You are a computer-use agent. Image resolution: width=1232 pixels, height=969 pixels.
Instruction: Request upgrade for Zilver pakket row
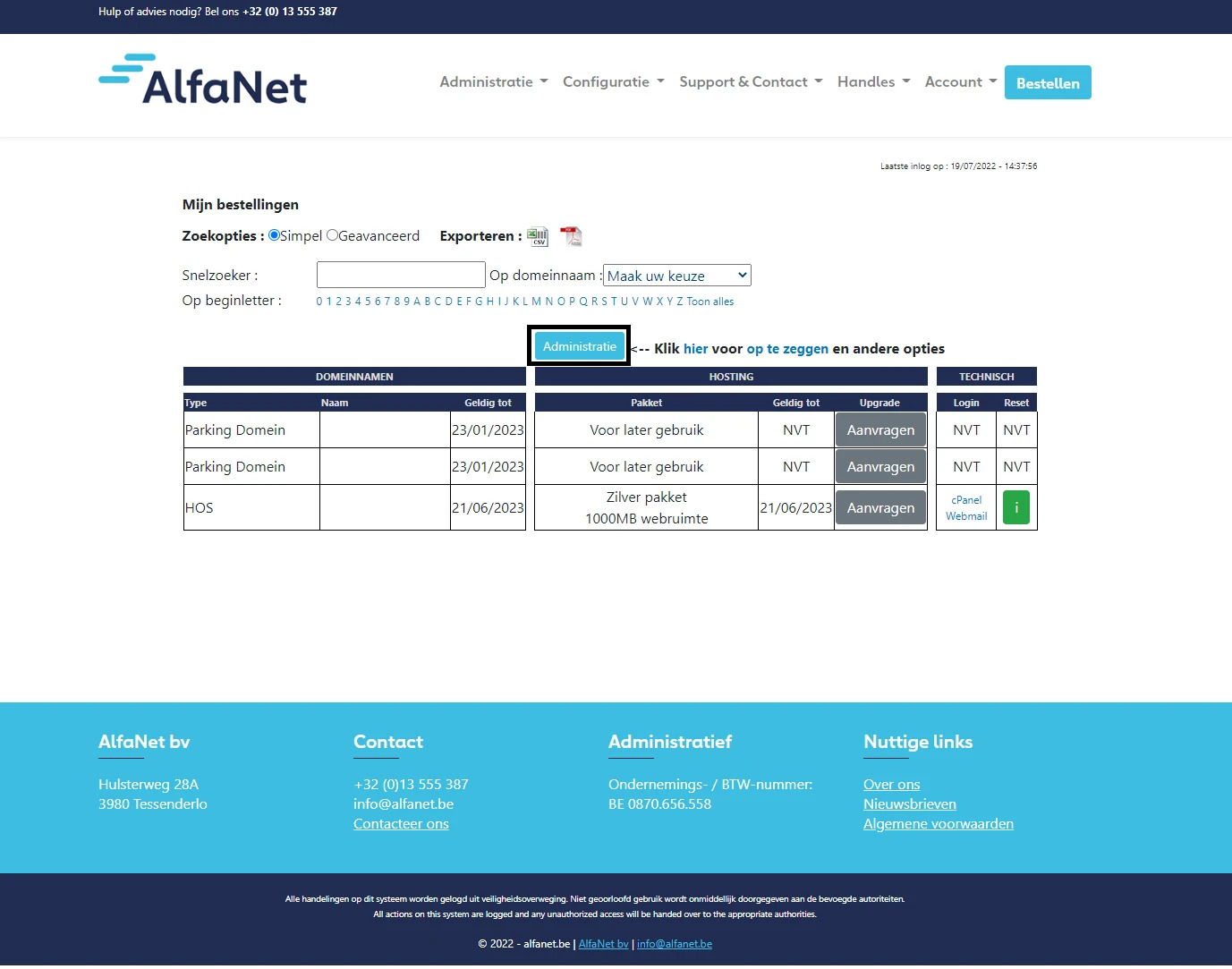(880, 507)
